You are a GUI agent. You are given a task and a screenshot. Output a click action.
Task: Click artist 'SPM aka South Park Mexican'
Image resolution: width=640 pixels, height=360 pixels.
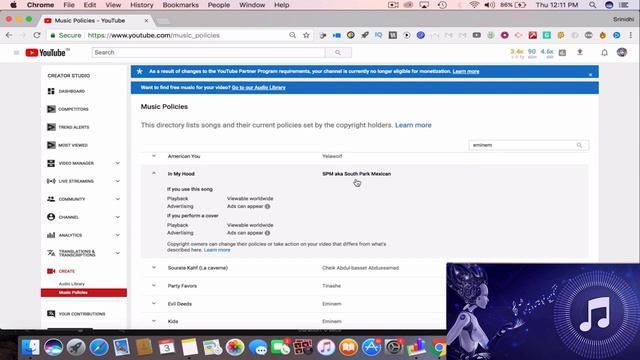coord(356,173)
